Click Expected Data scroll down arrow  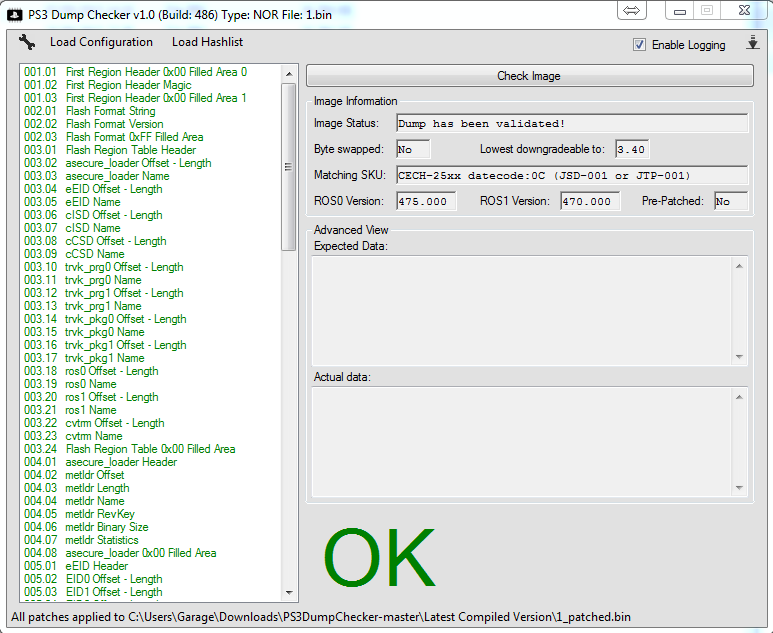pos(739,356)
